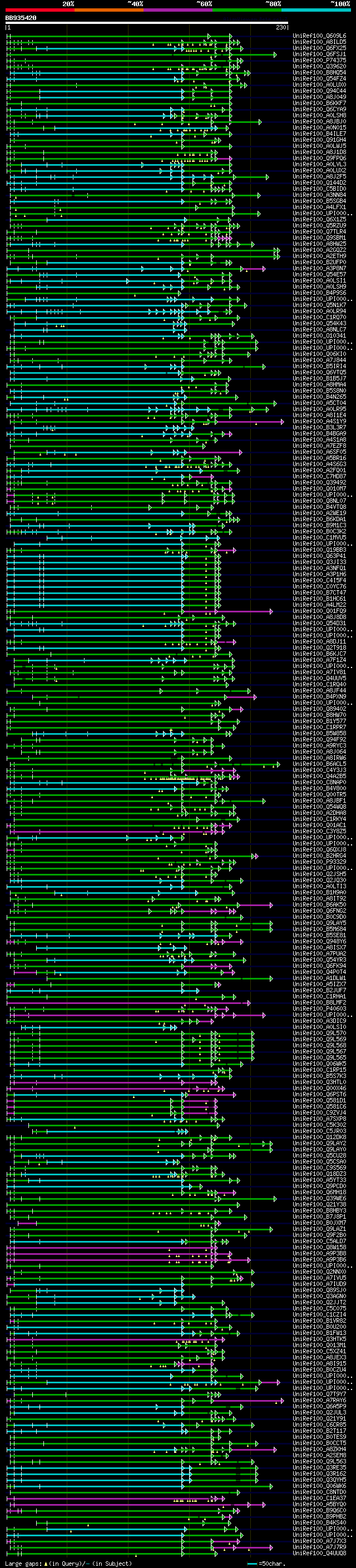356x1568 pixels.
Task: Select the UniRef100_Q4A2B5 row label
Action: (319, 776)
